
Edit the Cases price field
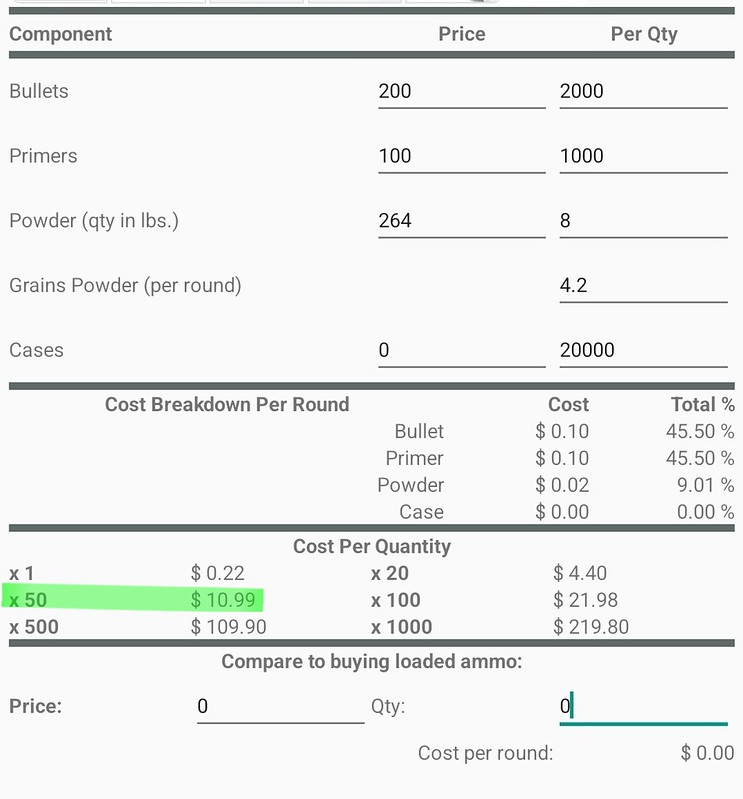click(462, 351)
